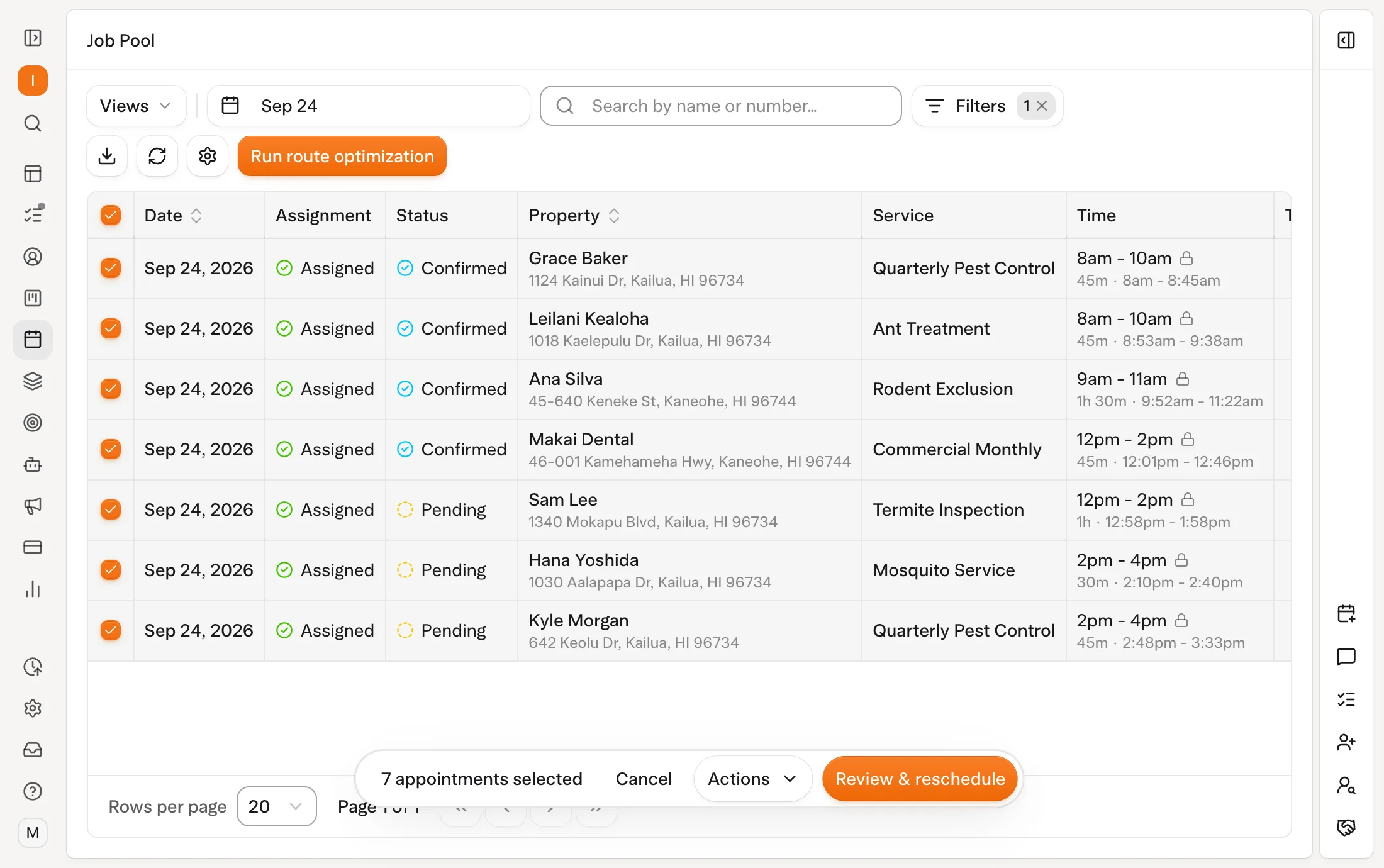Open search from the left sidebar
This screenshot has height=868, width=1384.
click(x=33, y=123)
